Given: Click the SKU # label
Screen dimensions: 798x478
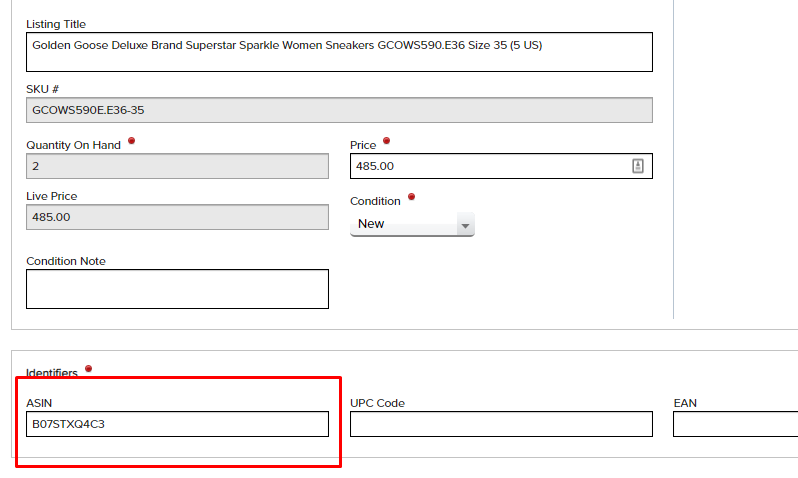Looking at the screenshot, I should (x=42, y=89).
